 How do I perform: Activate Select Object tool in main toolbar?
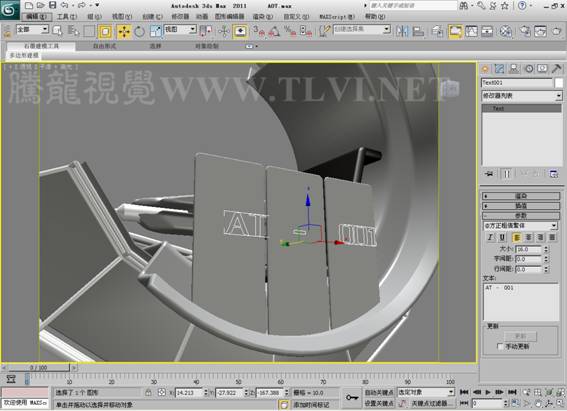click(x=57, y=31)
